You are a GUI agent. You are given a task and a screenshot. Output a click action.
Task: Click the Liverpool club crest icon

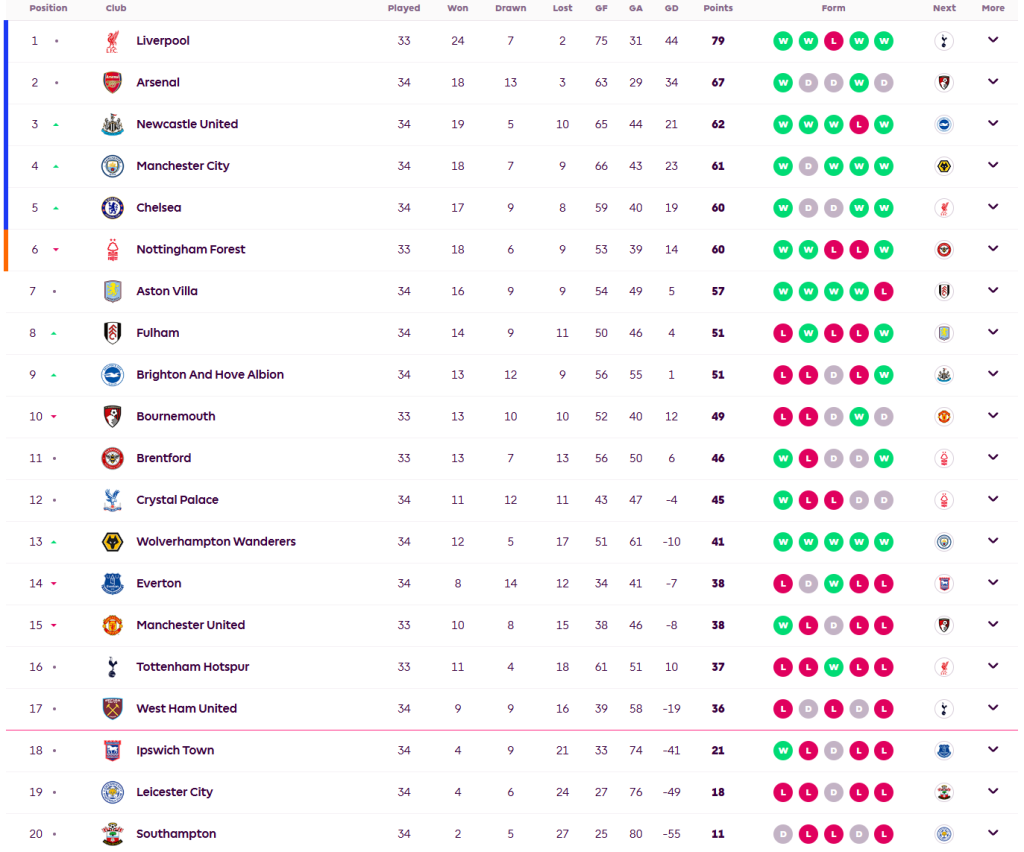coord(112,41)
